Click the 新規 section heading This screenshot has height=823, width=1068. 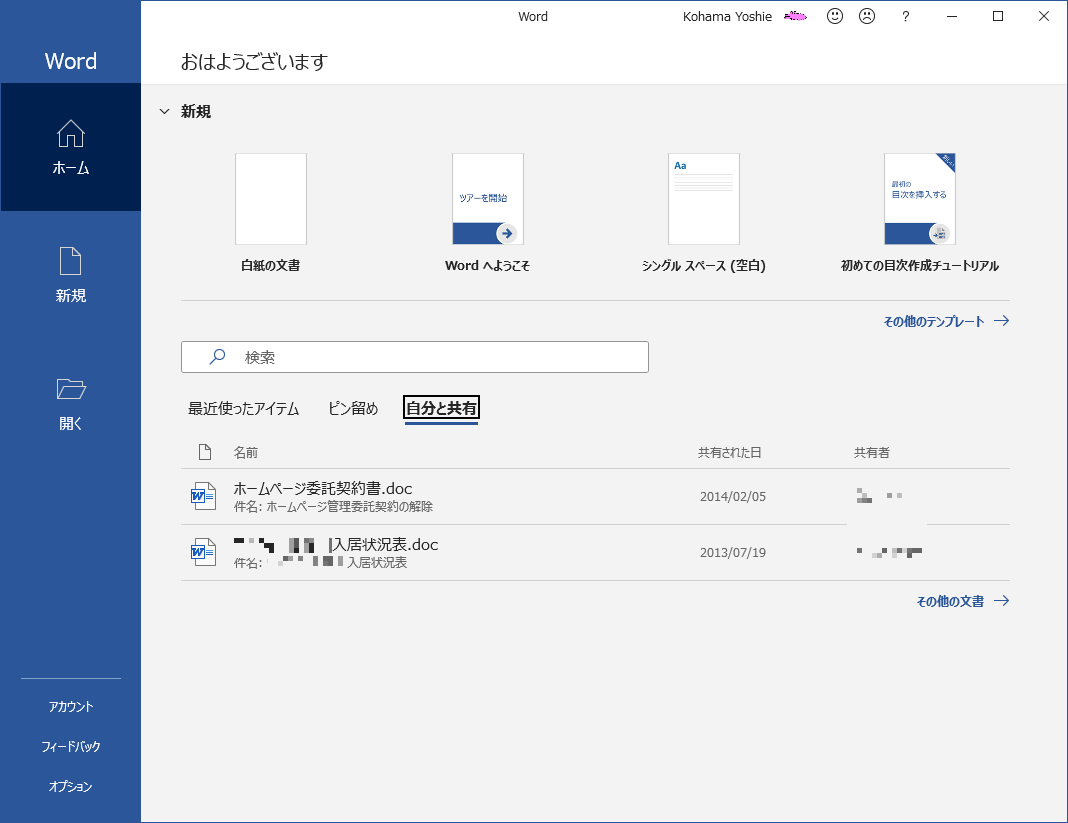click(x=195, y=111)
